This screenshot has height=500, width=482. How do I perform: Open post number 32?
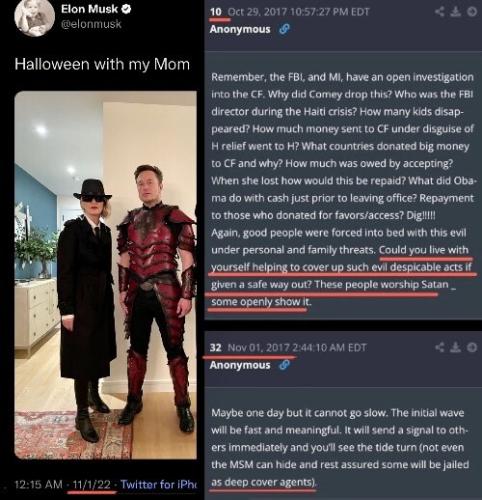coord(216,348)
